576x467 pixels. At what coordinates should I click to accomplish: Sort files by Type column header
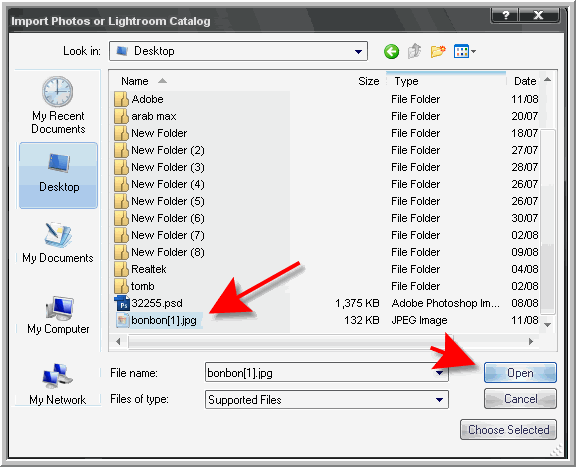coord(406,81)
